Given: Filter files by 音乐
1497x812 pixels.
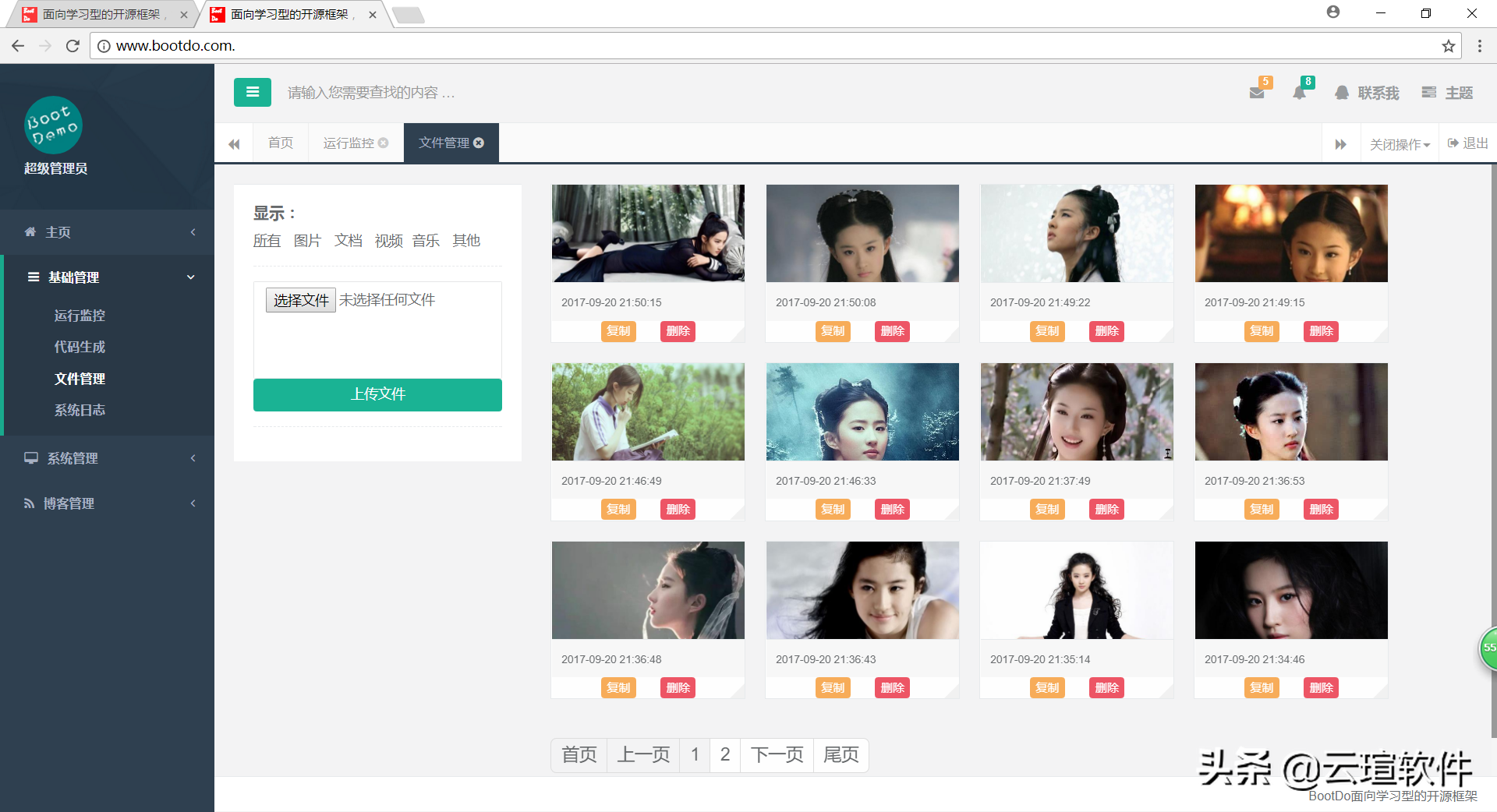Looking at the screenshot, I should (426, 241).
